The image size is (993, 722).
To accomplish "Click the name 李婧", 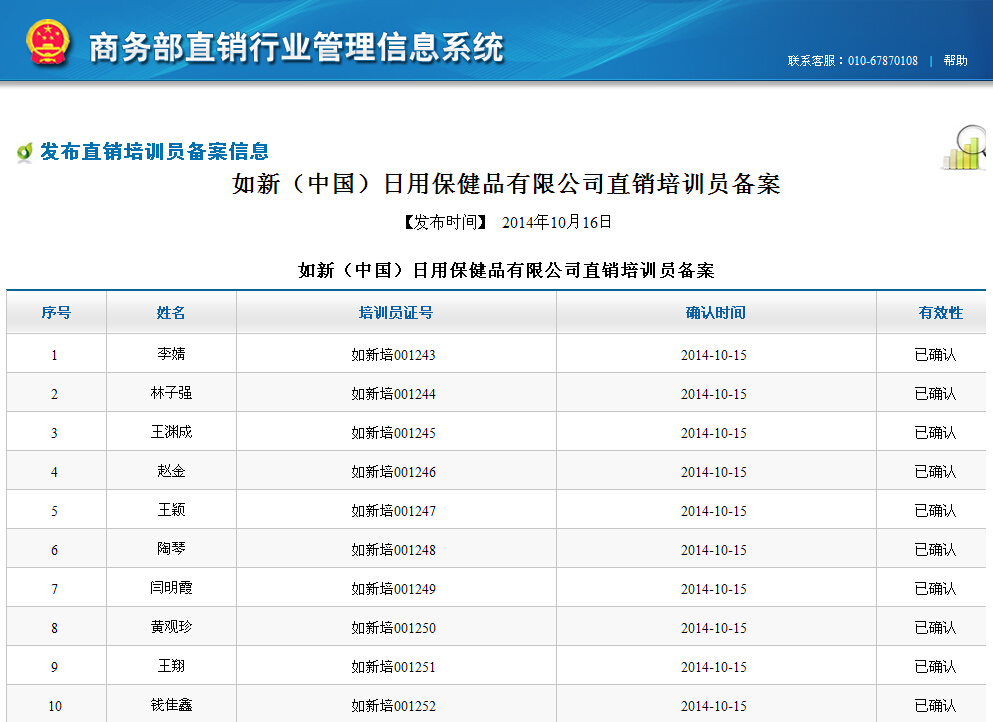I will tap(171, 354).
